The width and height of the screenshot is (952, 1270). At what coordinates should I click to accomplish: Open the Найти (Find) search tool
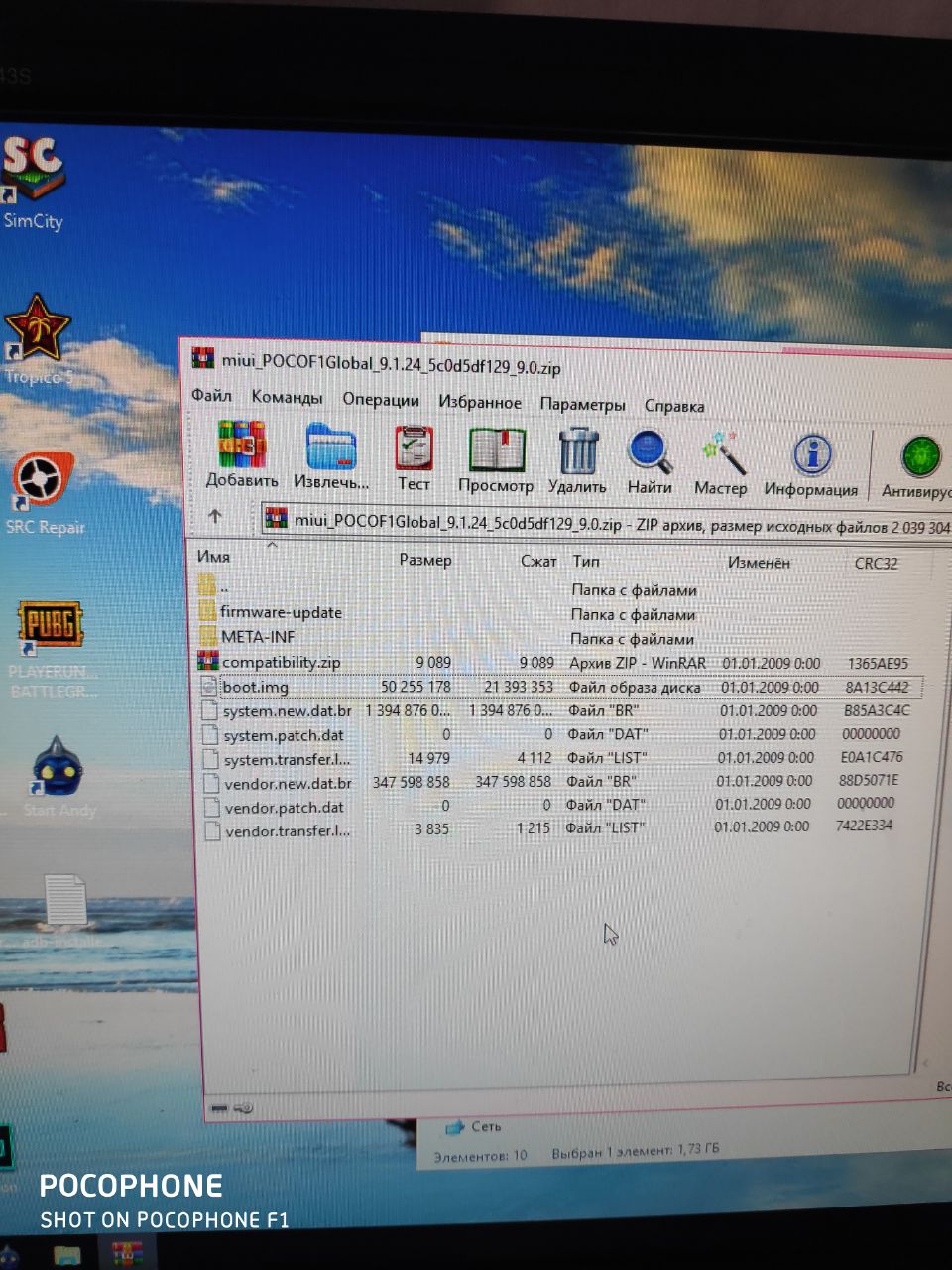(x=650, y=462)
